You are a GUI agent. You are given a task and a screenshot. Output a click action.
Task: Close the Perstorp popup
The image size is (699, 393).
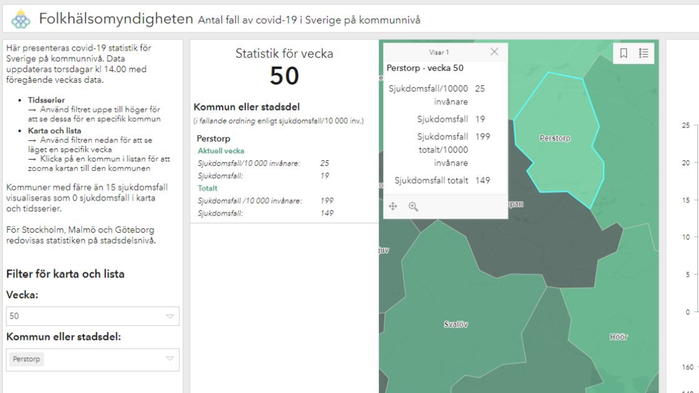(x=494, y=52)
